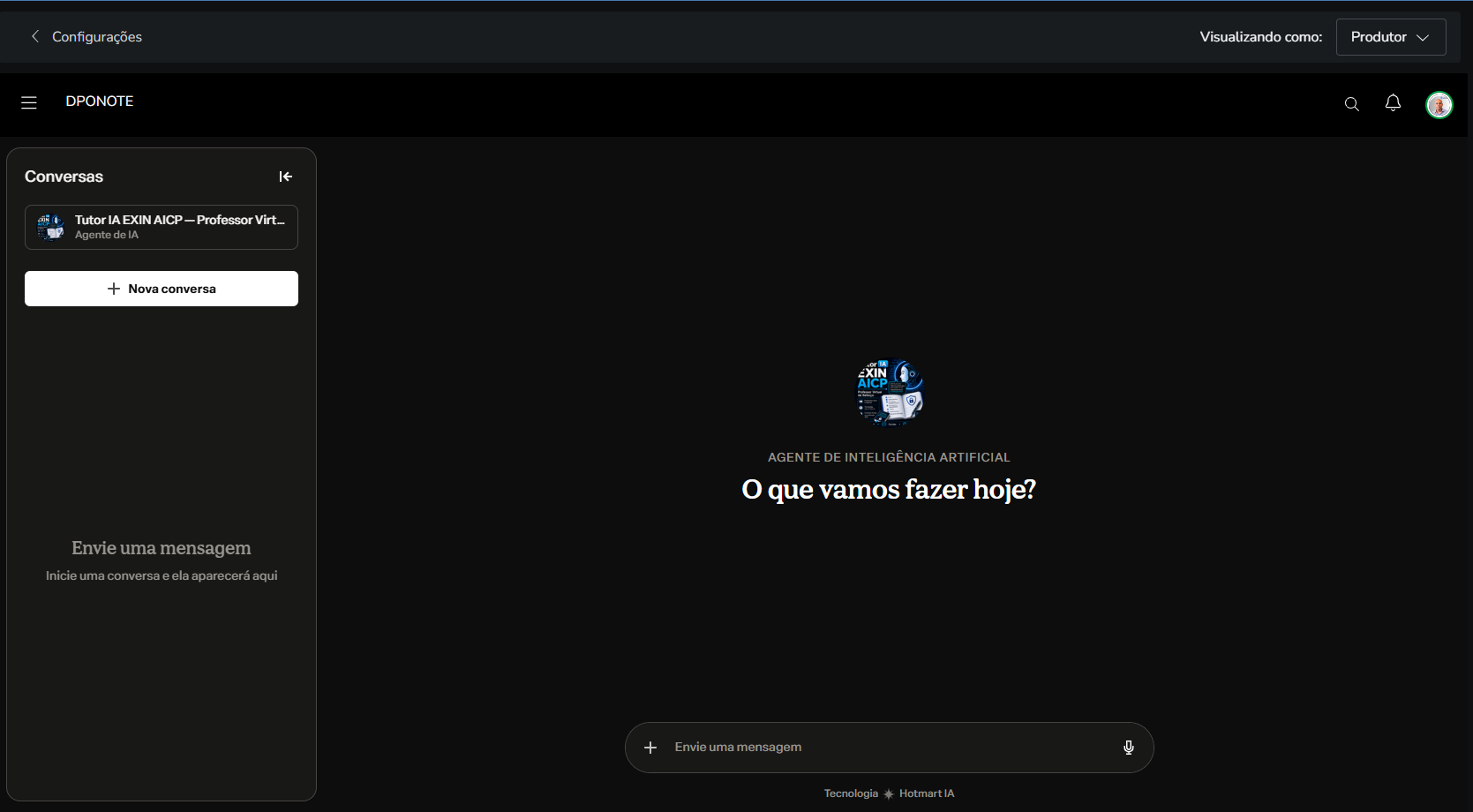Screen dimensions: 1473x812
Task: Click the search magnifier icon
Action: coord(1351,104)
